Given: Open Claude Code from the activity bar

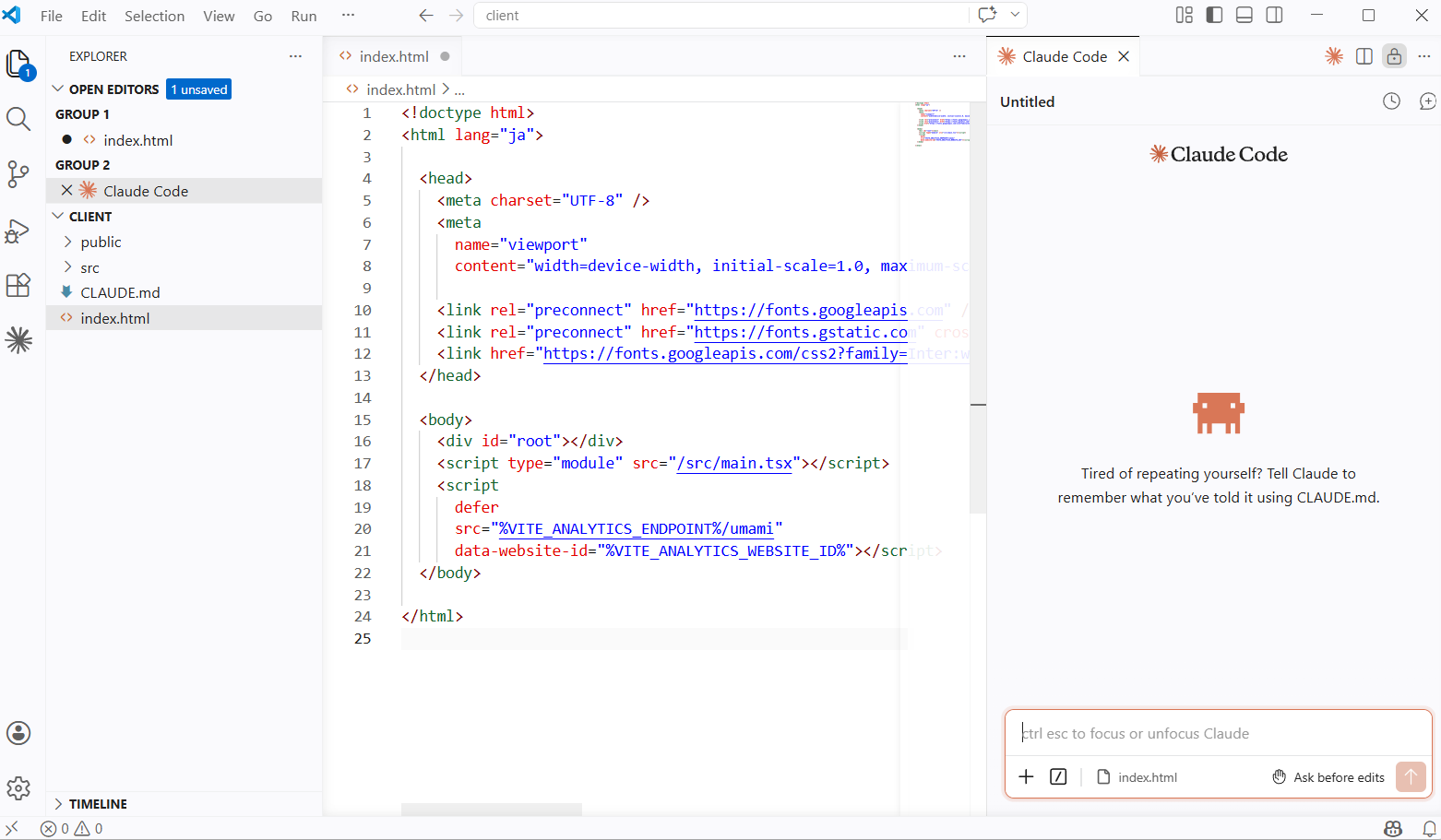Looking at the screenshot, I should click(x=19, y=340).
